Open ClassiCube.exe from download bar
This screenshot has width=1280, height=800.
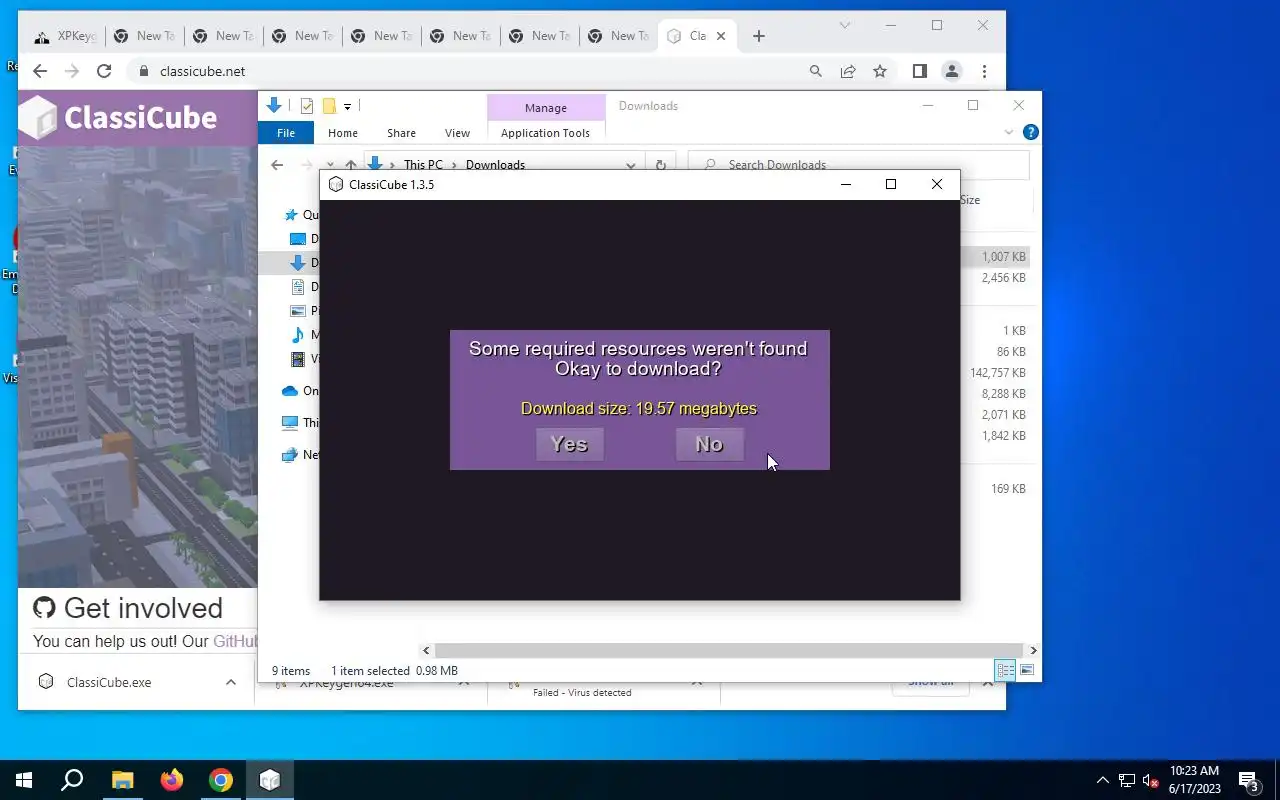[x=109, y=682]
